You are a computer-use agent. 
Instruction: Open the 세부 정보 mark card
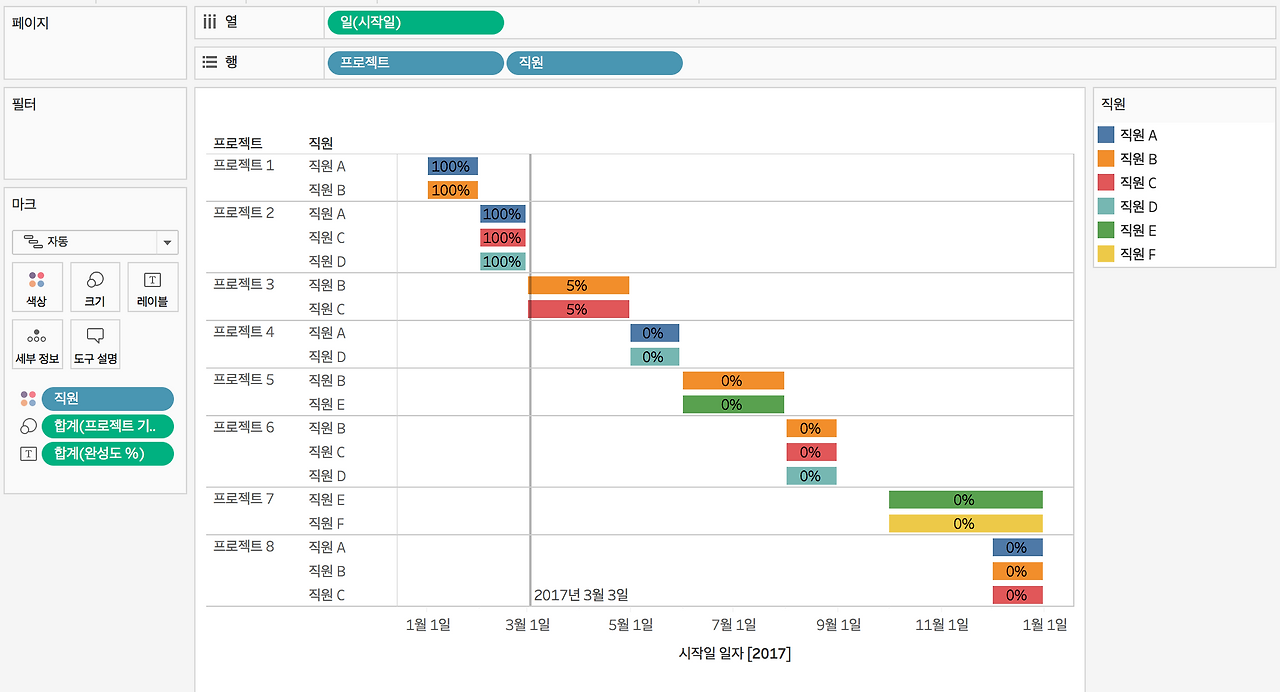[x=37, y=344]
